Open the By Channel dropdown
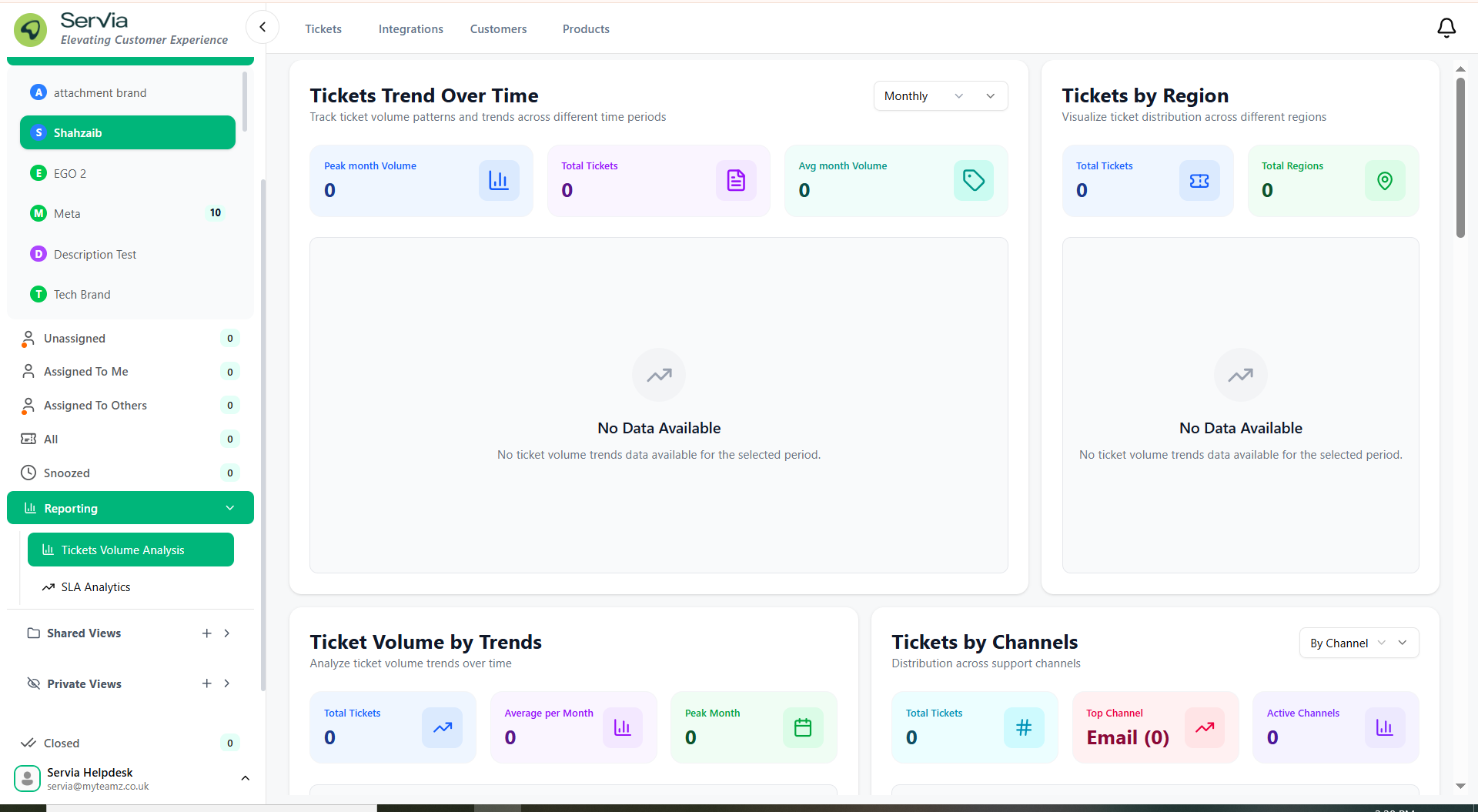Viewport: 1478px width, 812px height. (1359, 643)
